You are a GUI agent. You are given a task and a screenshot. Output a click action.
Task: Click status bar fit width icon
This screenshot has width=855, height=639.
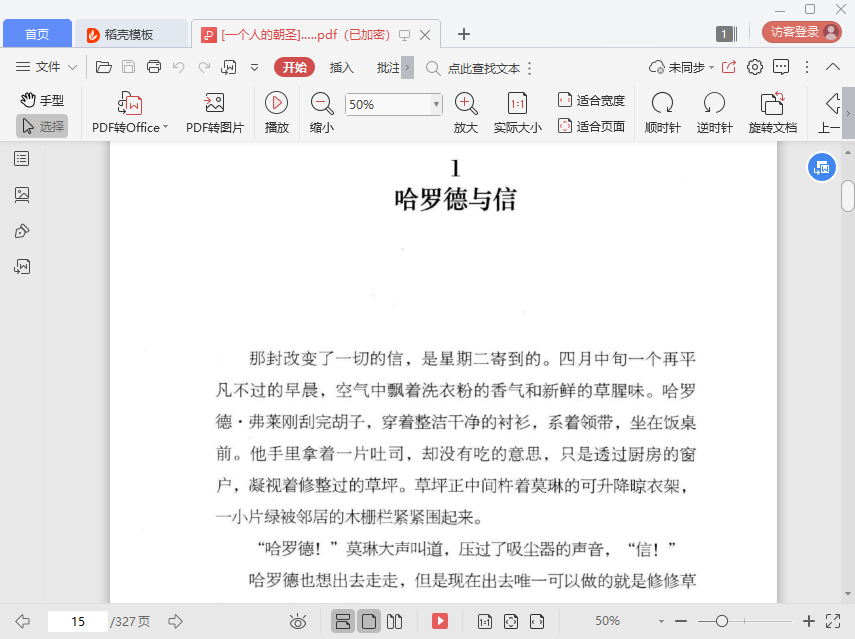537,621
